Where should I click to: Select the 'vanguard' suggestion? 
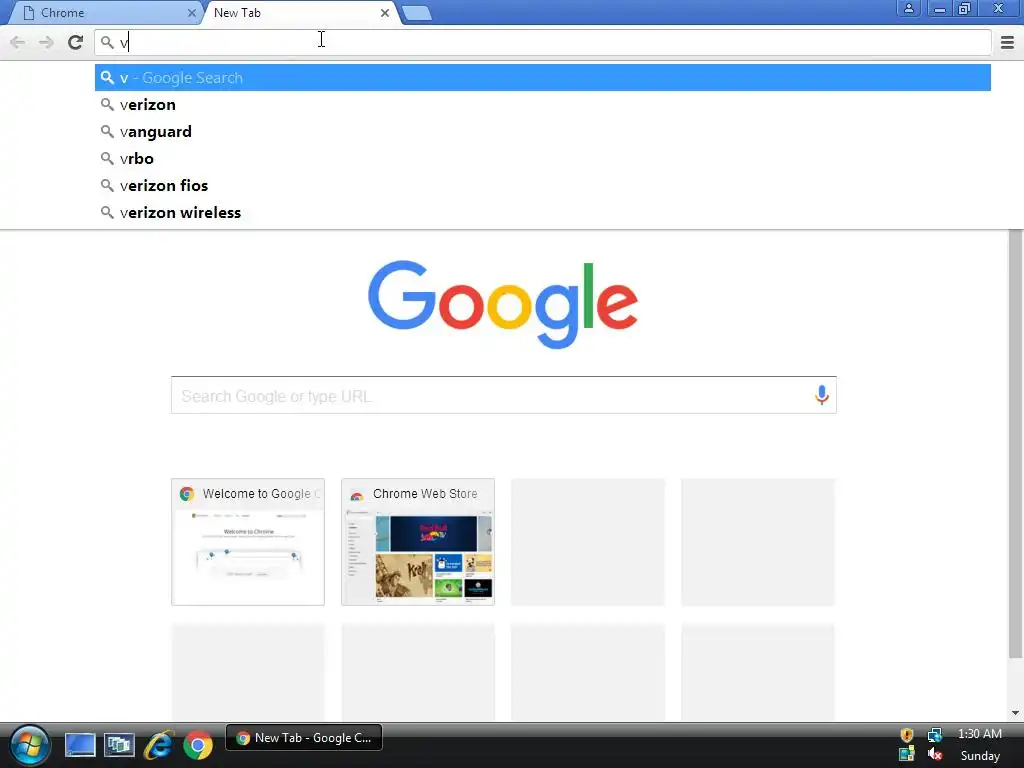(543, 131)
